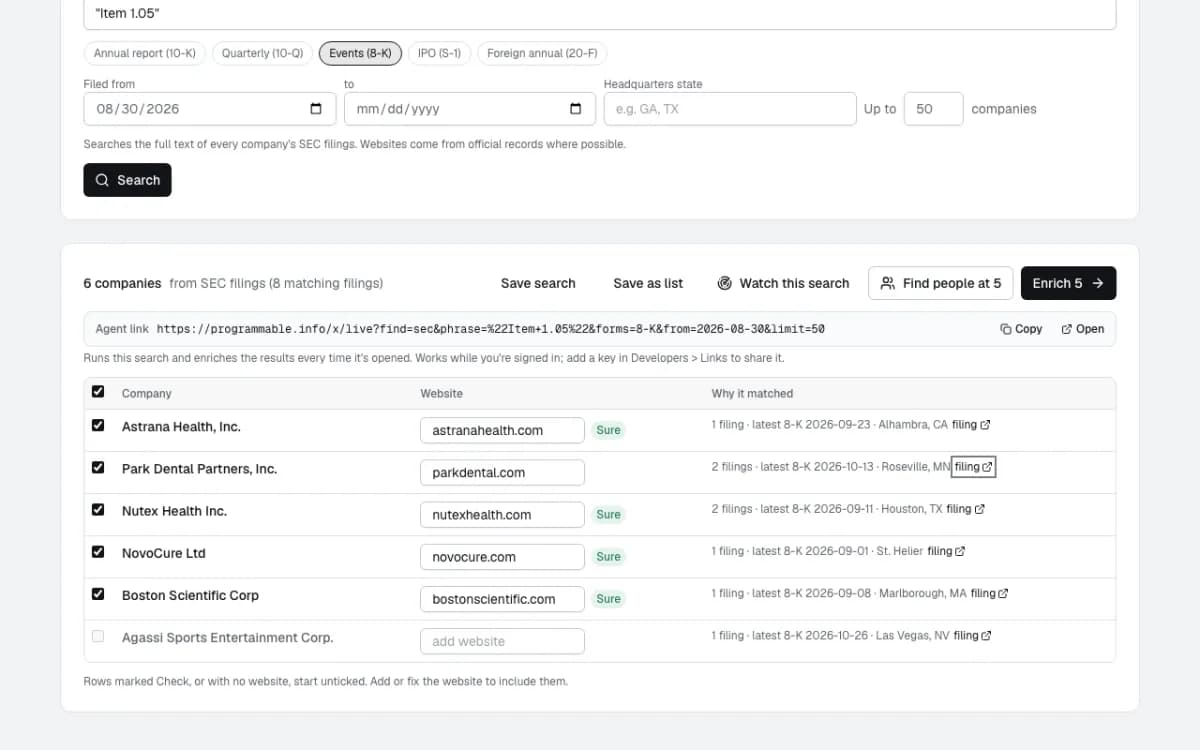Uncheck Astrana Health, Inc. row checkbox
The height and width of the screenshot is (750, 1200).
98,425
